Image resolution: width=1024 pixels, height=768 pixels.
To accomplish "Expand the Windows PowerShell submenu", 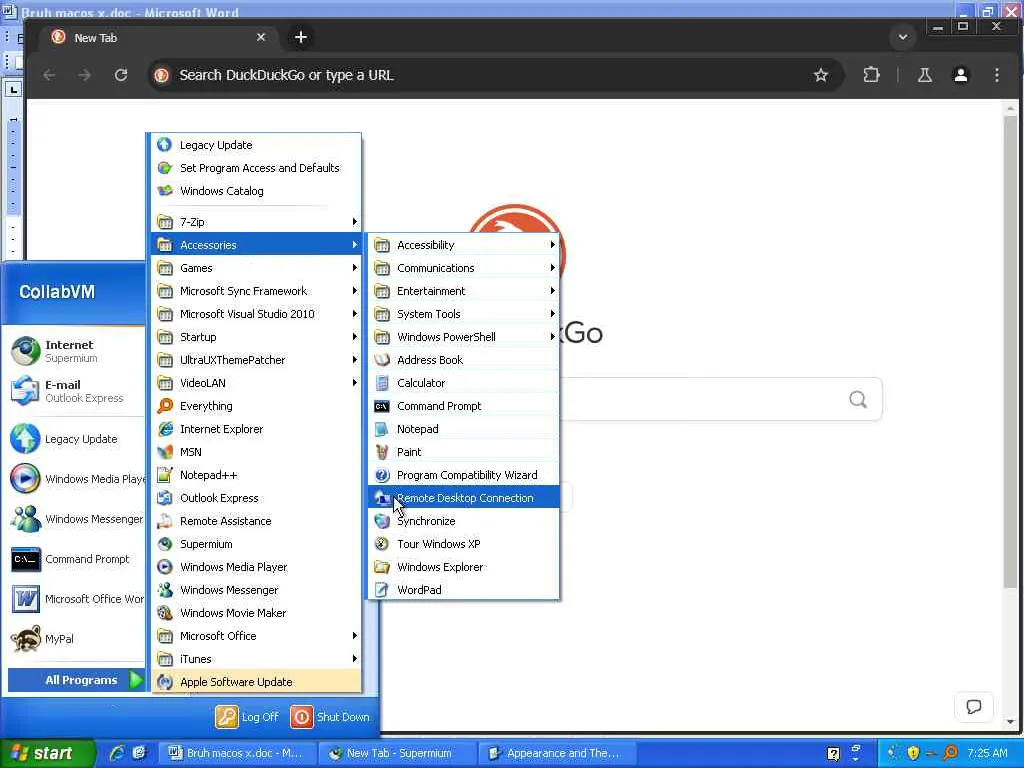I will point(464,337).
